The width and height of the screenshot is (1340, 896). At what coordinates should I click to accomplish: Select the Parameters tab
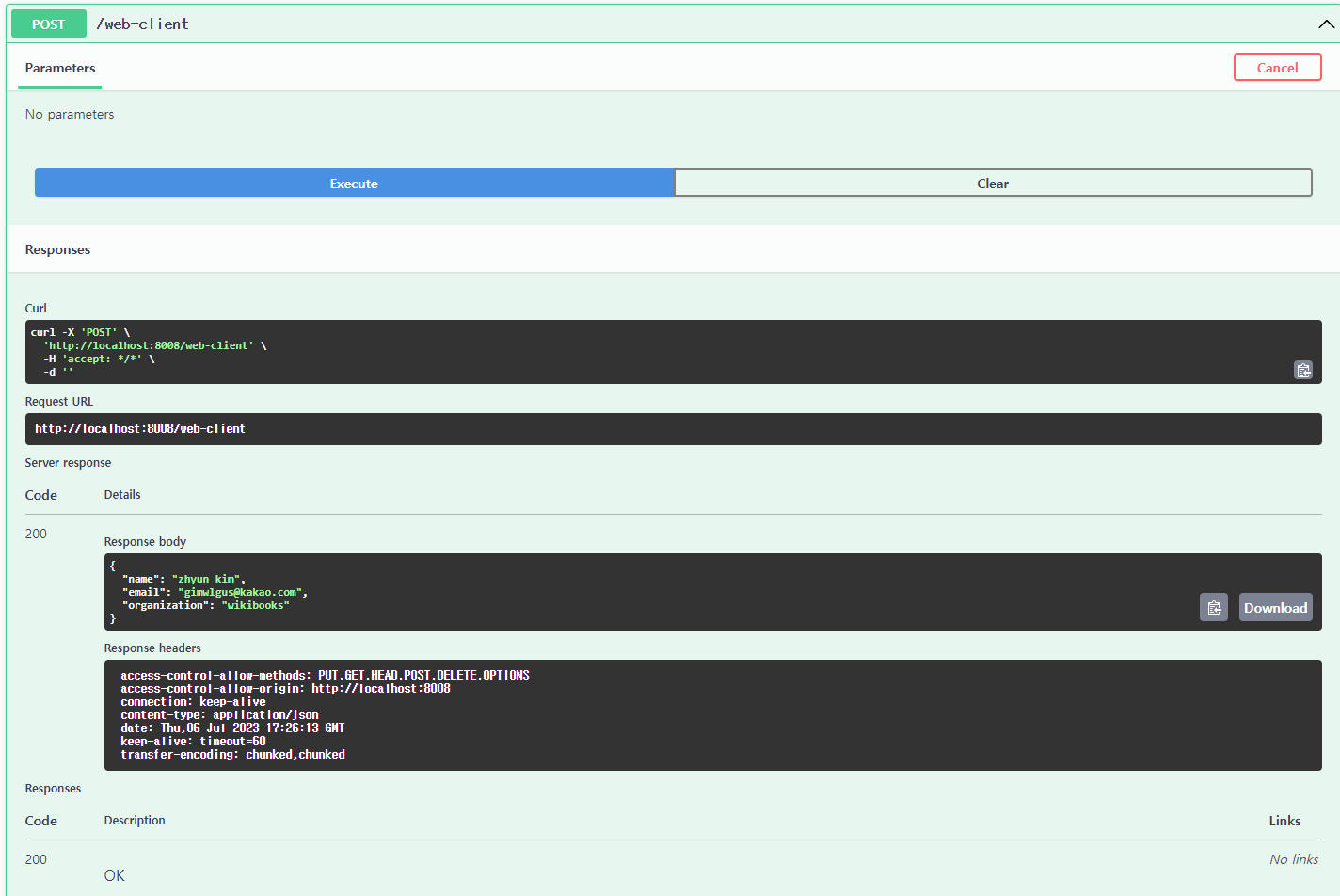tap(60, 68)
